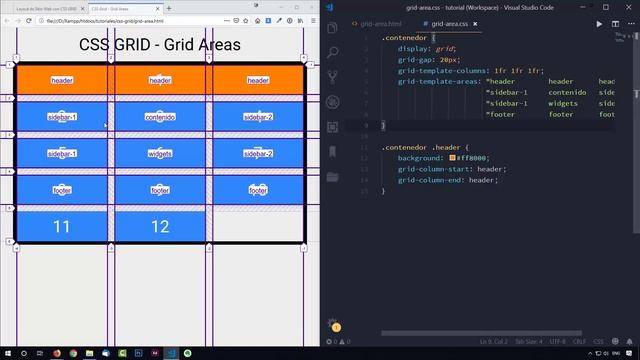Show hidden system tray icons
Screen dimensions: 640x360
pyautogui.click(x=590, y=353)
